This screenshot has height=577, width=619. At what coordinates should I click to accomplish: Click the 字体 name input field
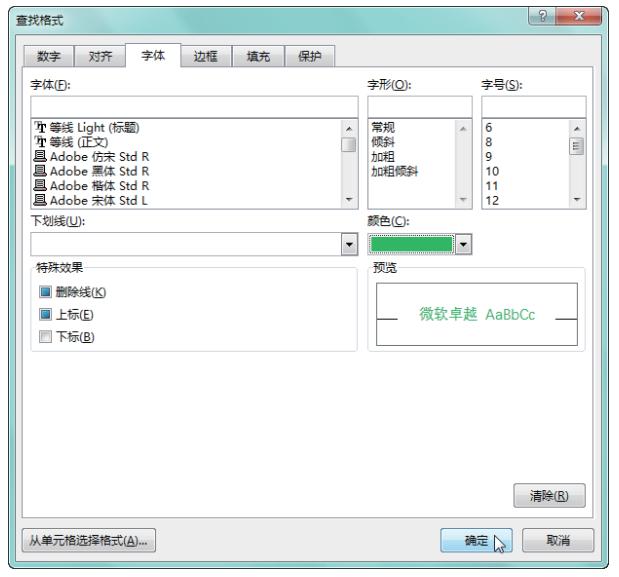[194, 107]
